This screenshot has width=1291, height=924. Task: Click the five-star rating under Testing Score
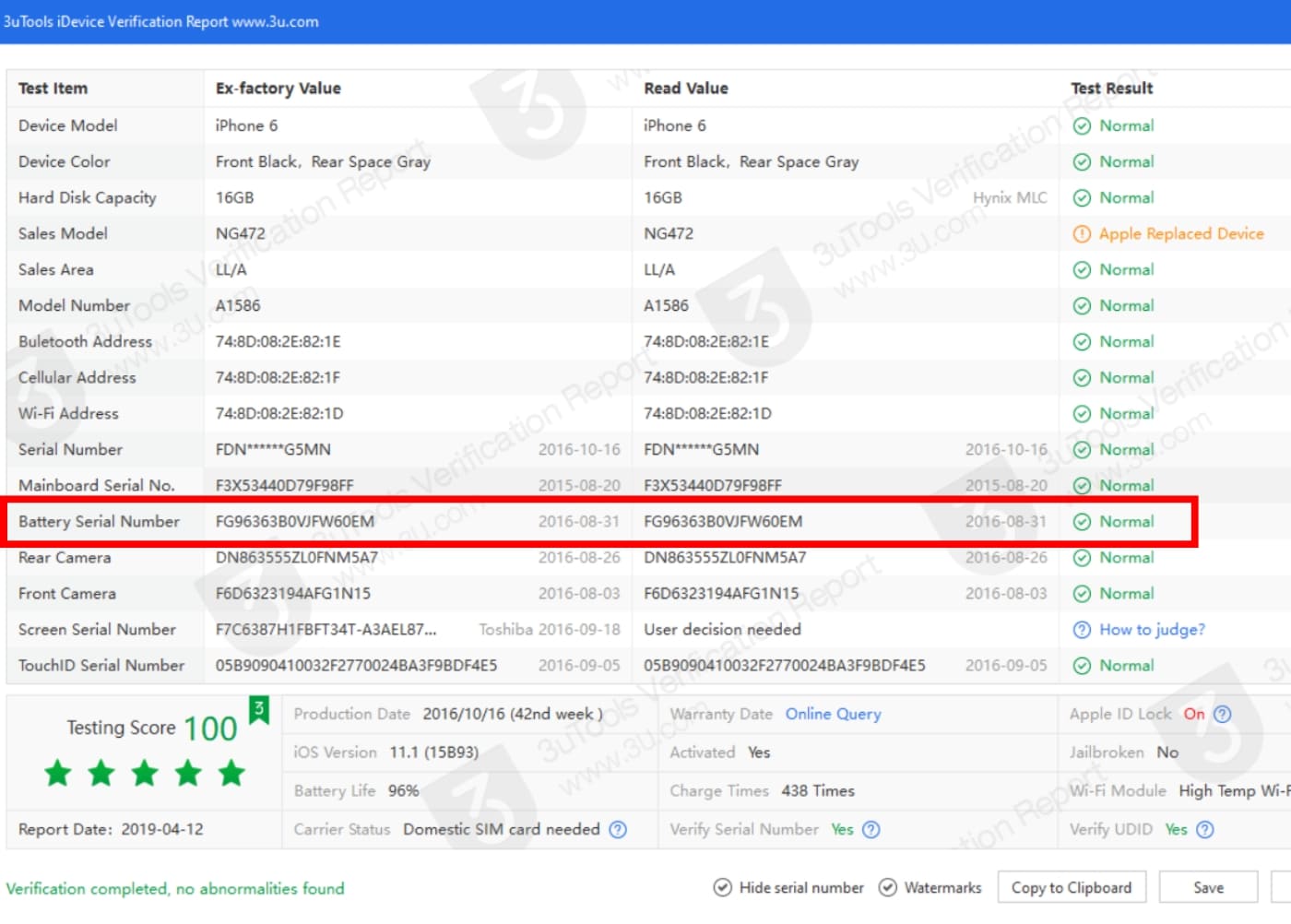[145, 773]
